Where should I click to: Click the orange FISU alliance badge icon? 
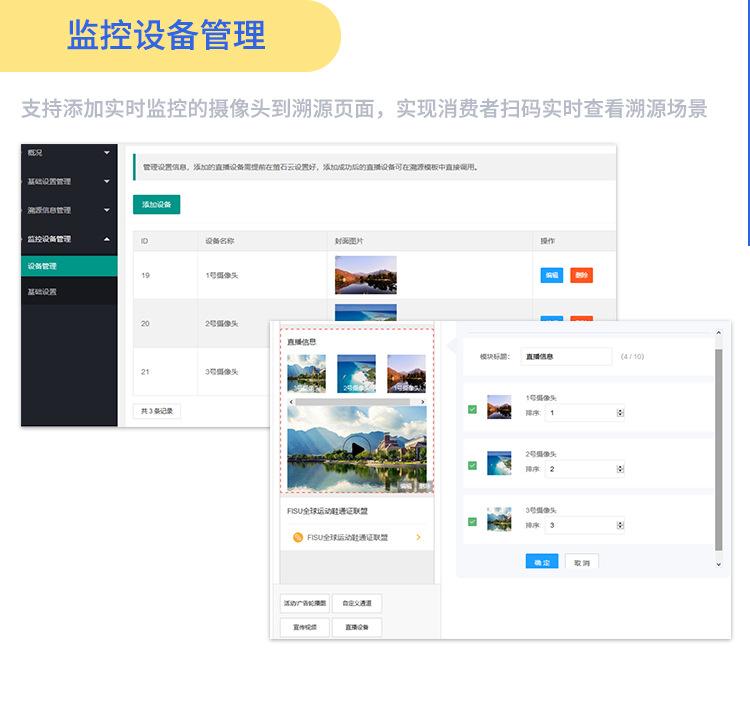298,537
